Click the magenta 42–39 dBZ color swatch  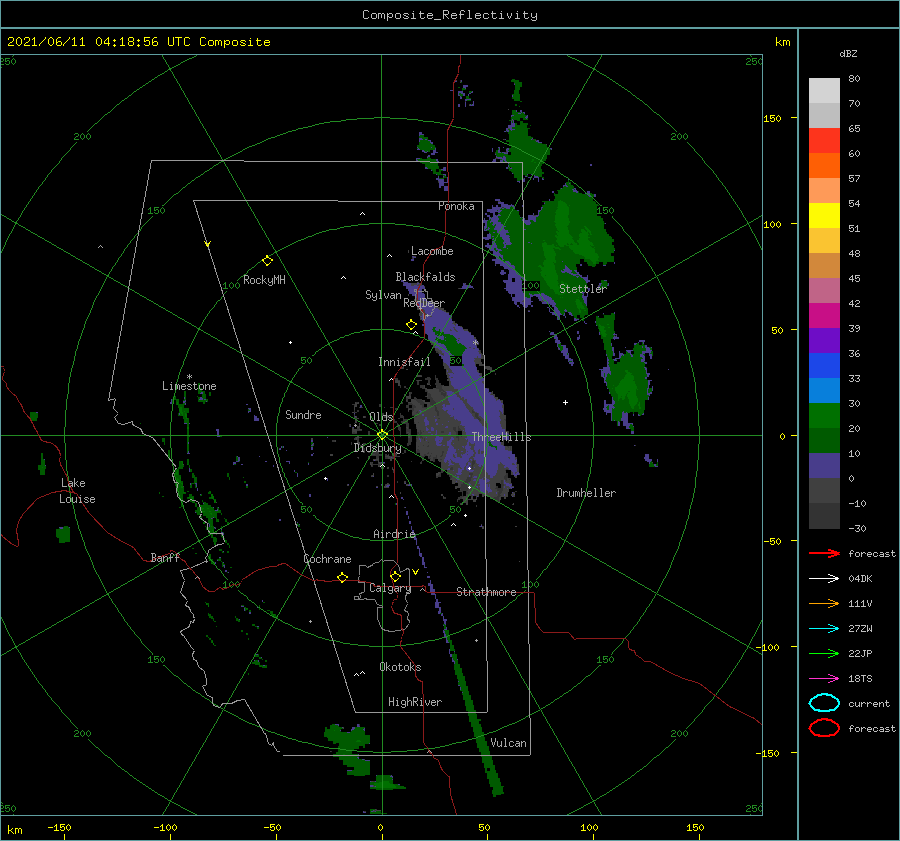824,316
